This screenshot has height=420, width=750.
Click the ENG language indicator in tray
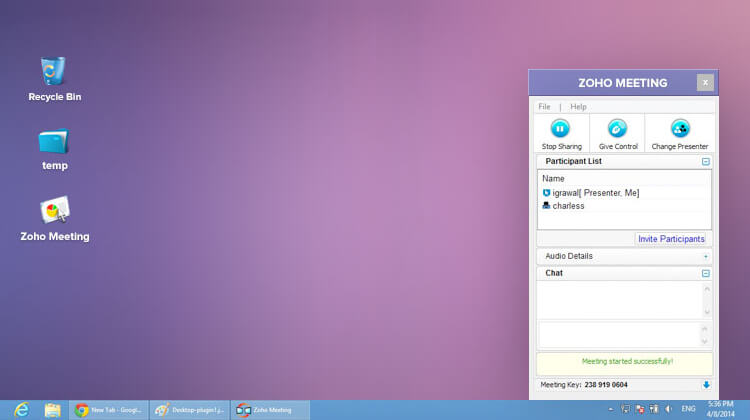(x=689, y=409)
